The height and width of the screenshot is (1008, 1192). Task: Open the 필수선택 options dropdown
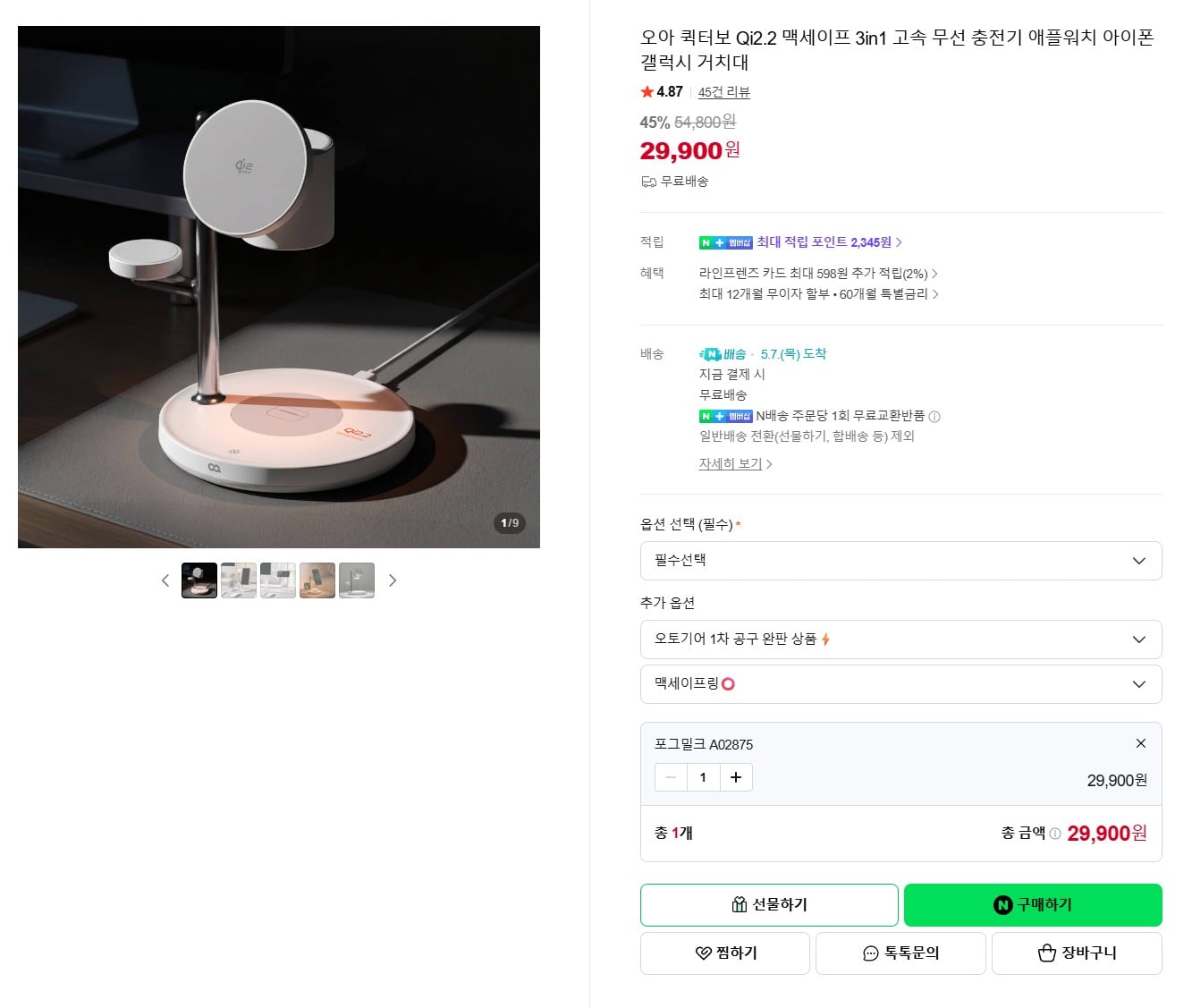(x=900, y=561)
